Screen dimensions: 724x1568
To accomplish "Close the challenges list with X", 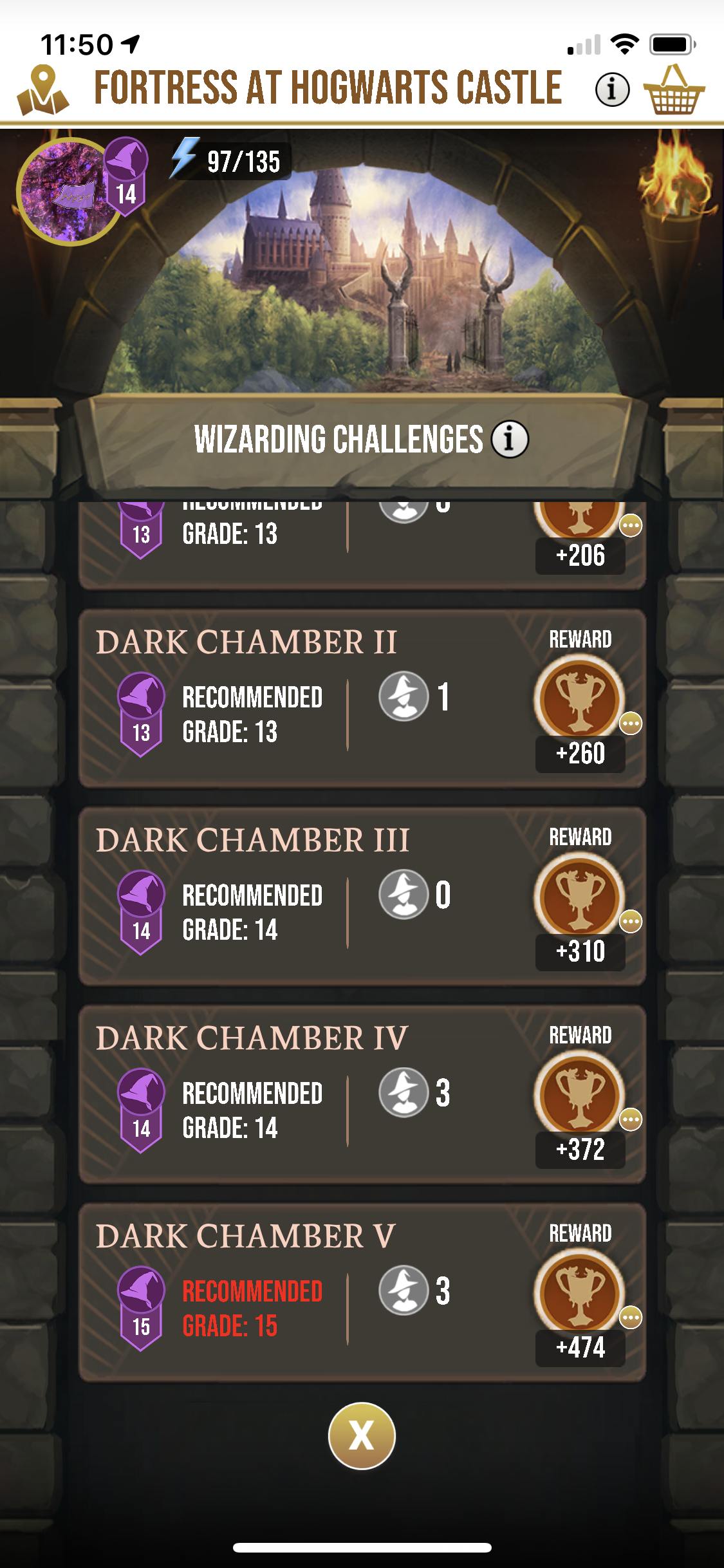I will 362,1435.
